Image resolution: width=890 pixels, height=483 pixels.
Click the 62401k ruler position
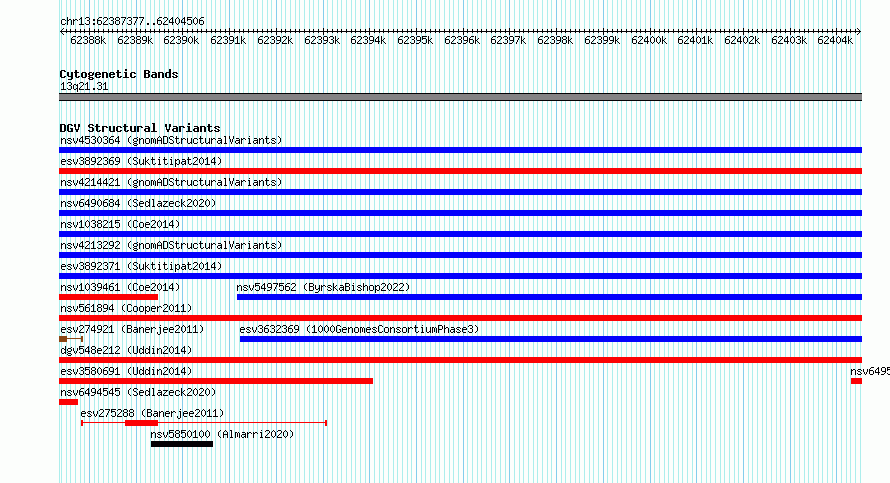pyautogui.click(x=695, y=40)
